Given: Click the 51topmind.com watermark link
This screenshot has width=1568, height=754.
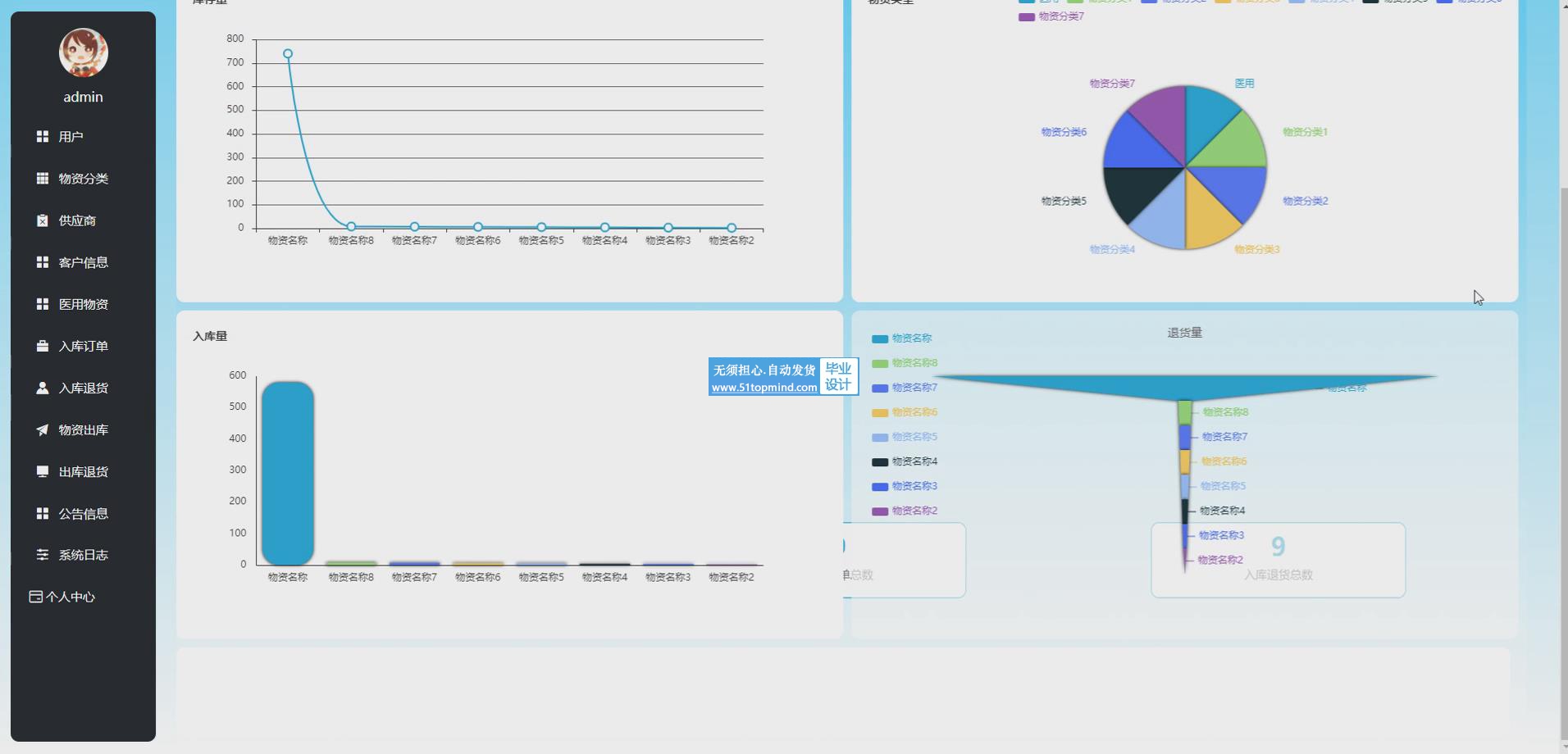Looking at the screenshot, I should tap(763, 388).
